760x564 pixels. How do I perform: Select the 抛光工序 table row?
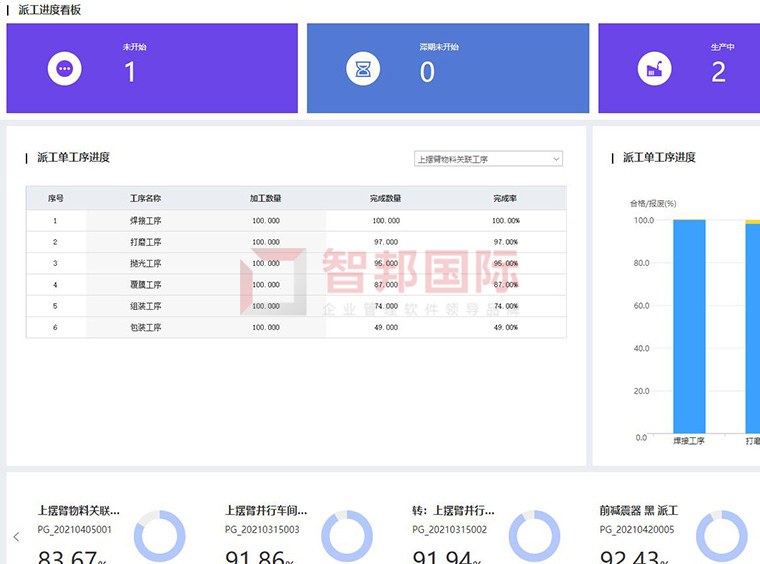[296, 263]
